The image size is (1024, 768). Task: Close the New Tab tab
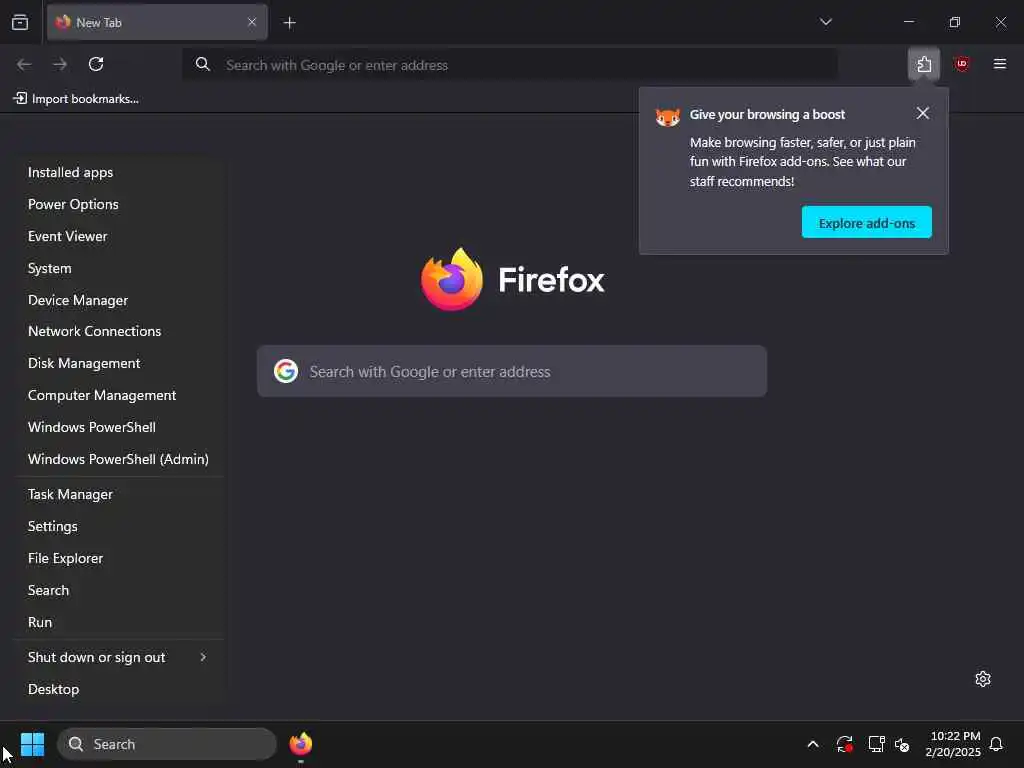tap(252, 22)
